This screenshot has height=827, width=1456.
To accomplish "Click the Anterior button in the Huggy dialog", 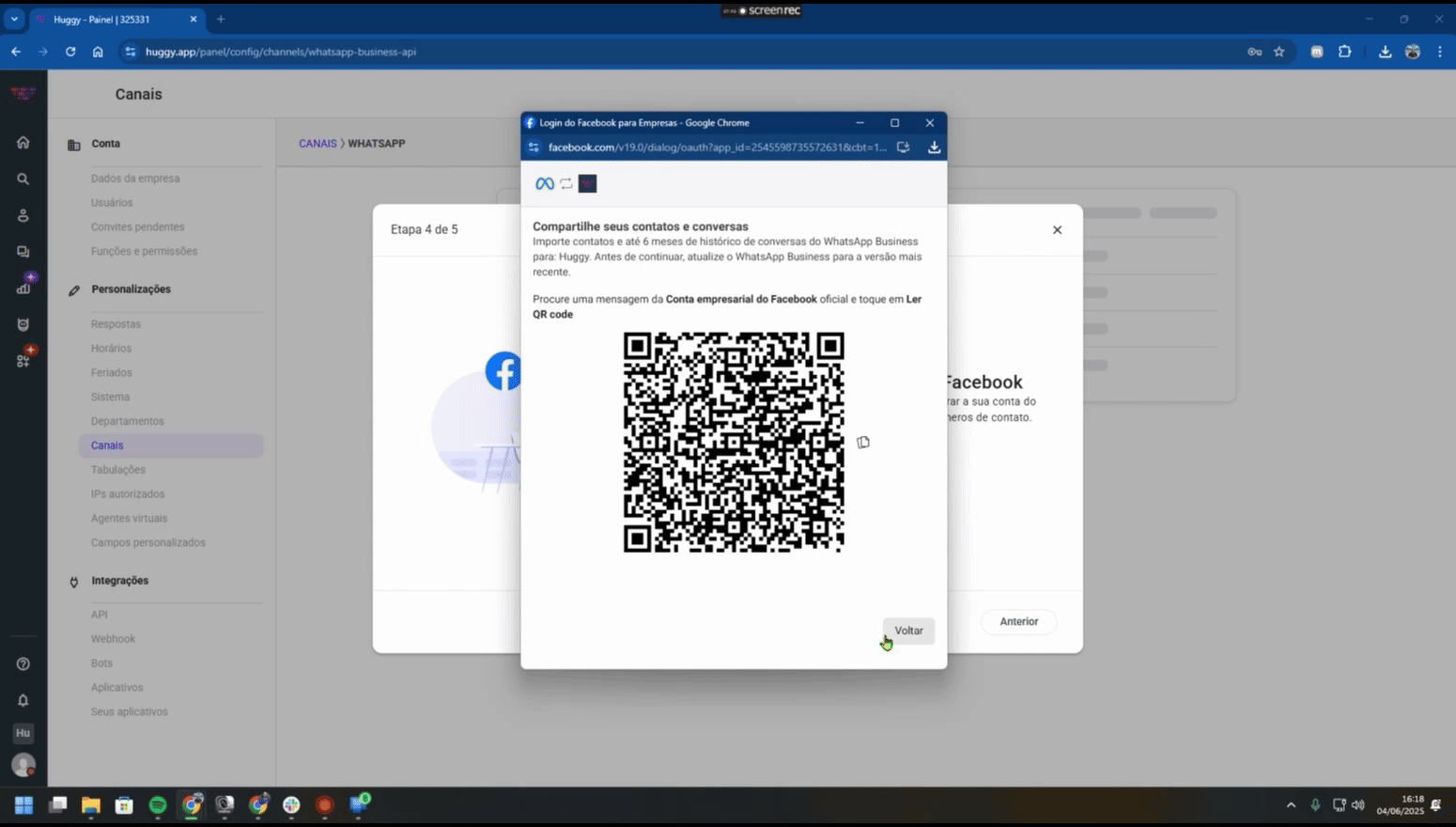I will point(1018,621).
